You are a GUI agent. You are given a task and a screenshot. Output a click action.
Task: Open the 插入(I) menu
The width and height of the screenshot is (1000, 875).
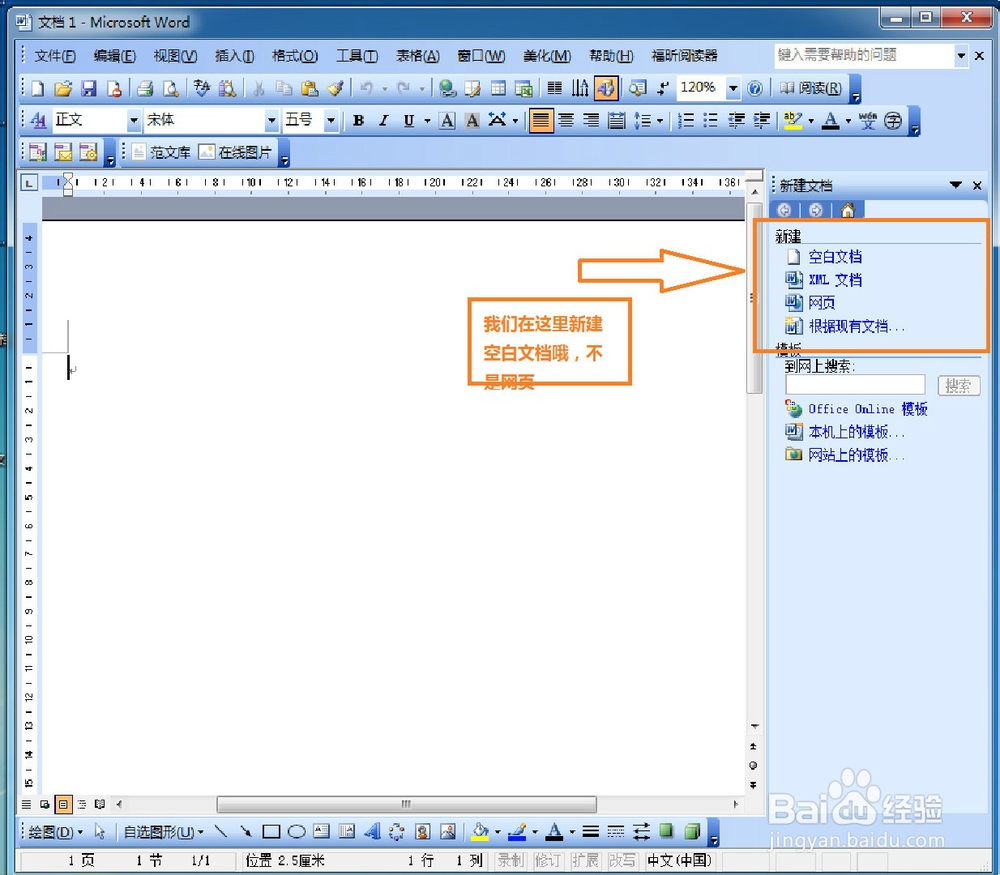tap(235, 56)
